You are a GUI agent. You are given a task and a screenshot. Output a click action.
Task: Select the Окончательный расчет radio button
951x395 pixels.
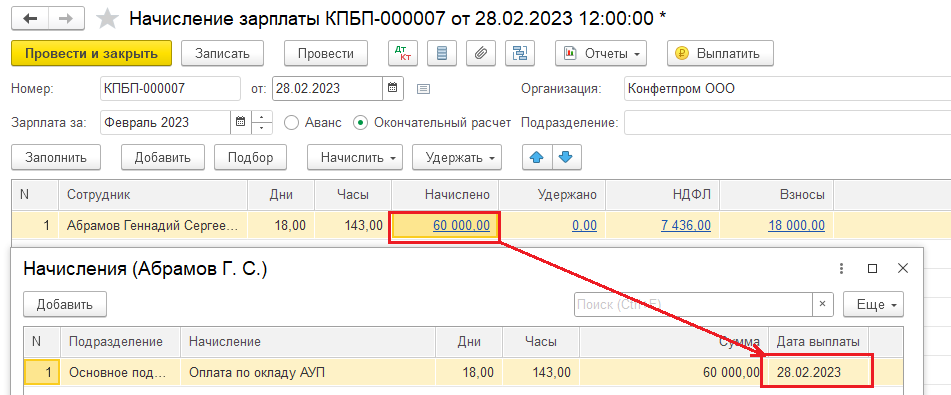click(x=361, y=123)
